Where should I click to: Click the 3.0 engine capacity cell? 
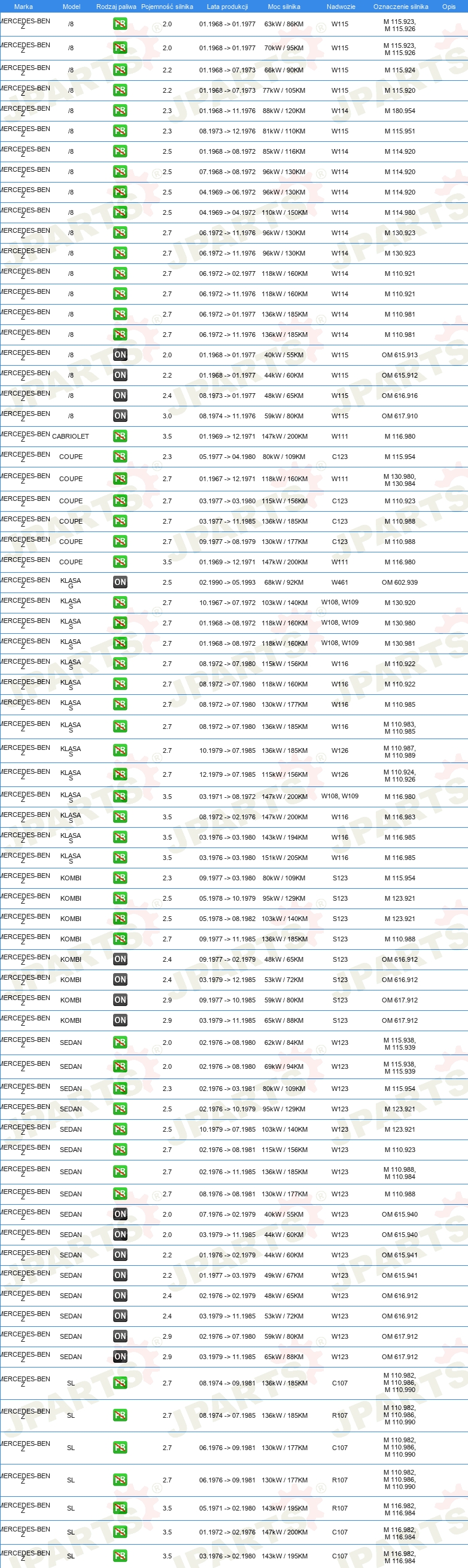pos(167,416)
